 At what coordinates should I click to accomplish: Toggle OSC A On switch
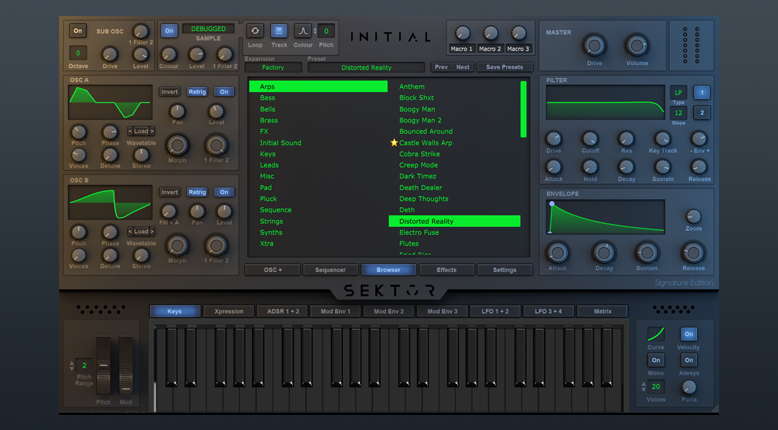pyautogui.click(x=224, y=92)
